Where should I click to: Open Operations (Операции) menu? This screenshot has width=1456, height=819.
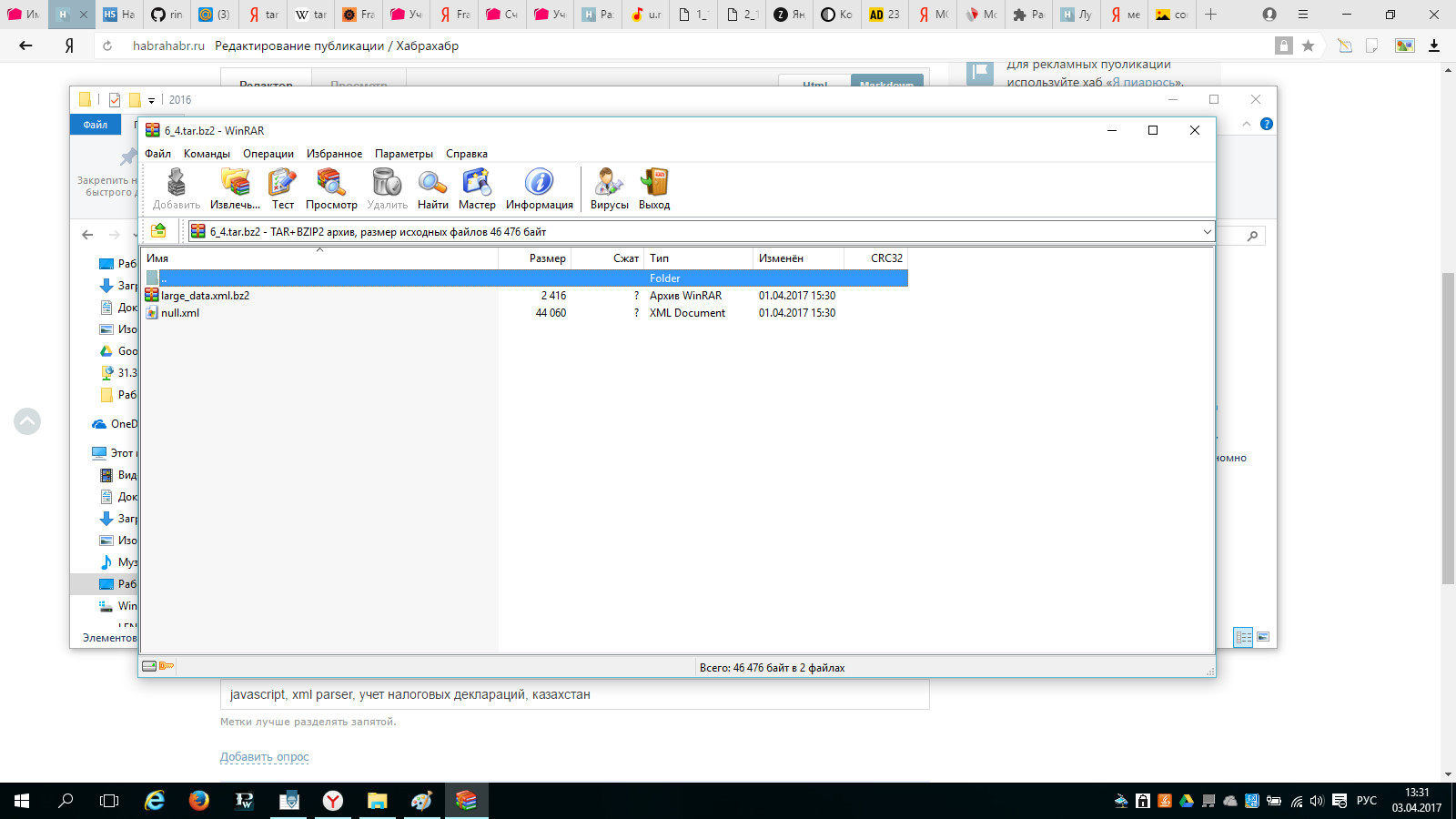(x=268, y=154)
